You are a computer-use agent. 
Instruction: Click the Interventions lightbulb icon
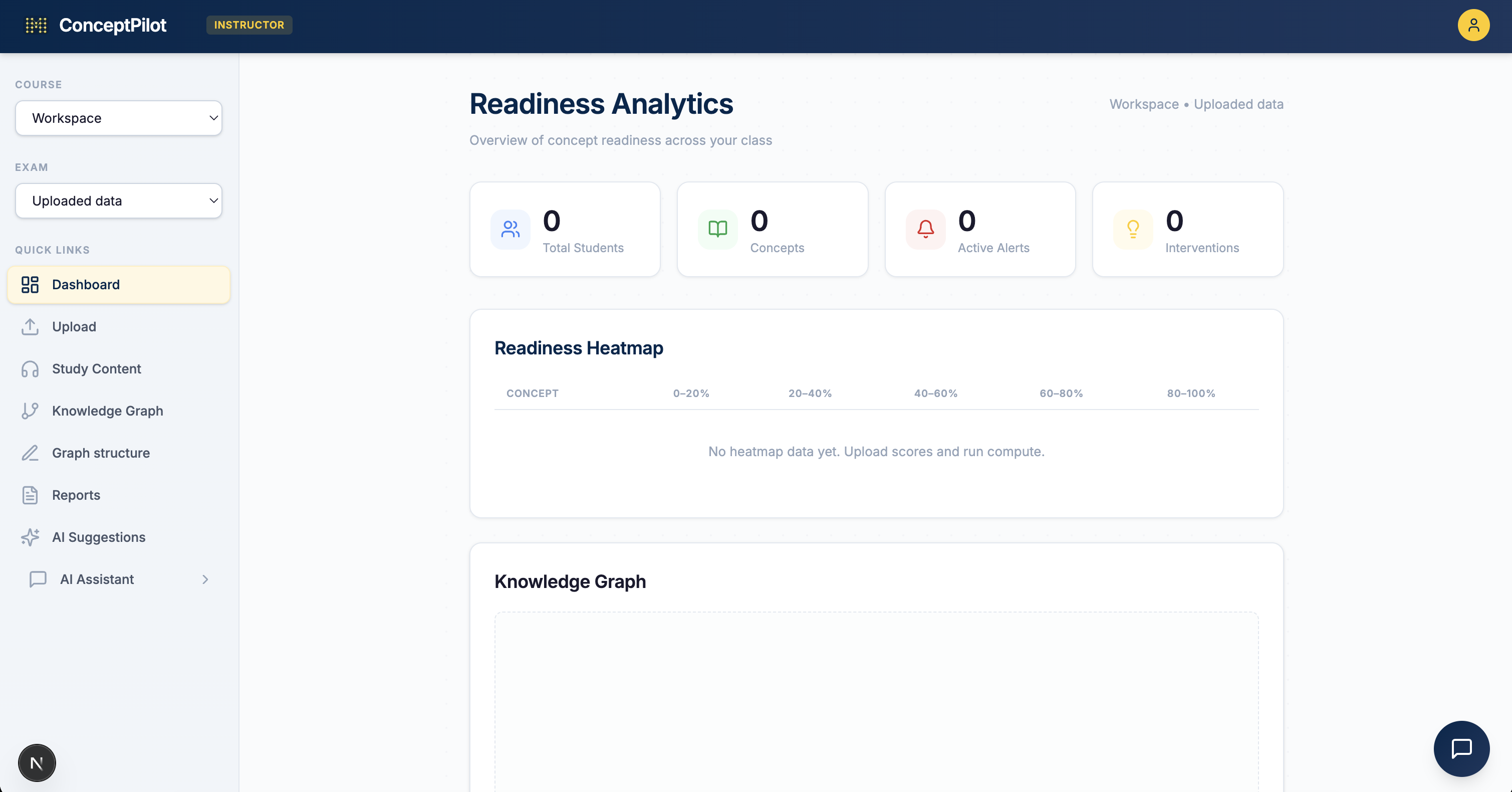click(x=1133, y=229)
